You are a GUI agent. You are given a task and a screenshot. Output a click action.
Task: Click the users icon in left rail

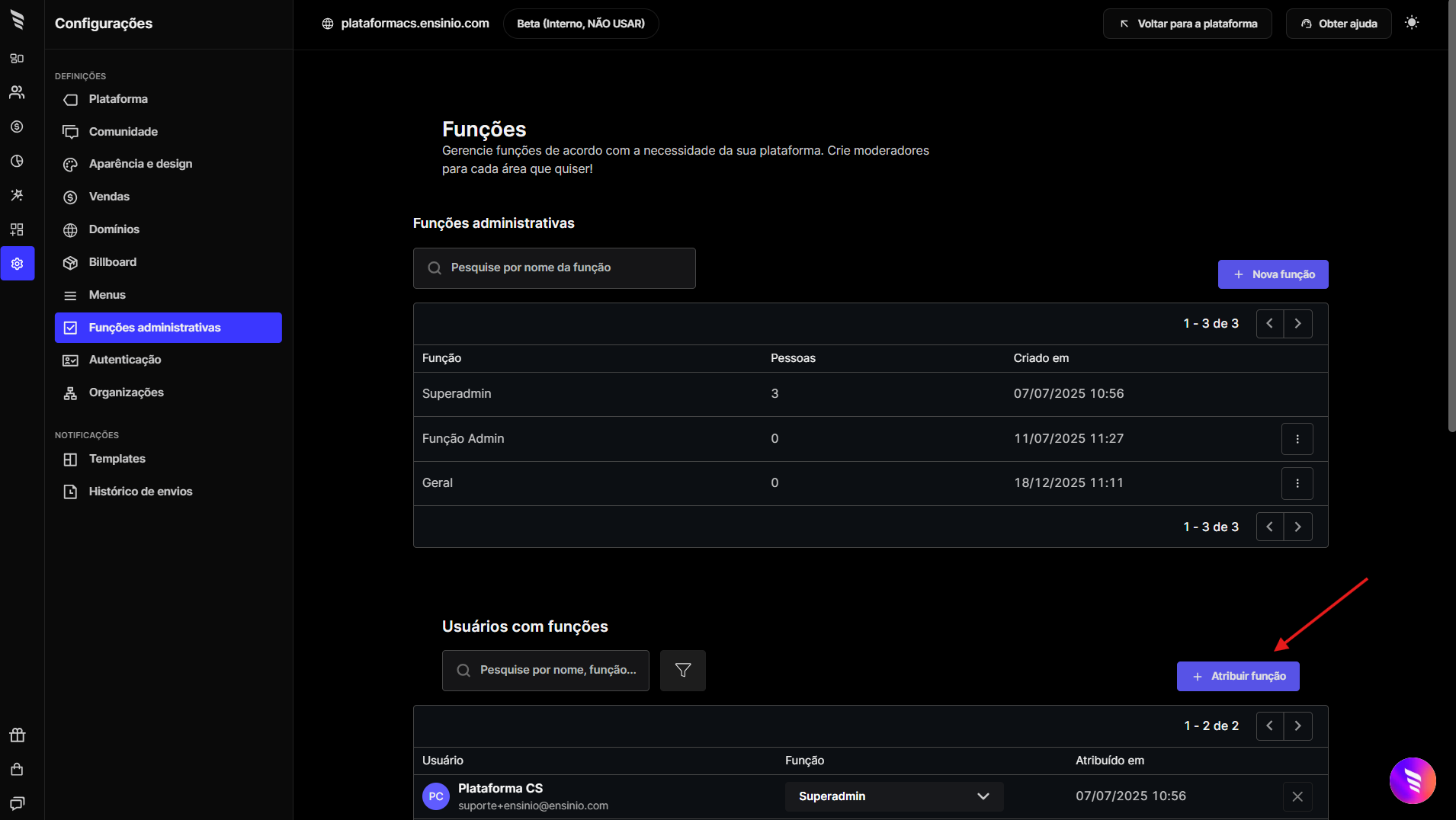click(17, 92)
